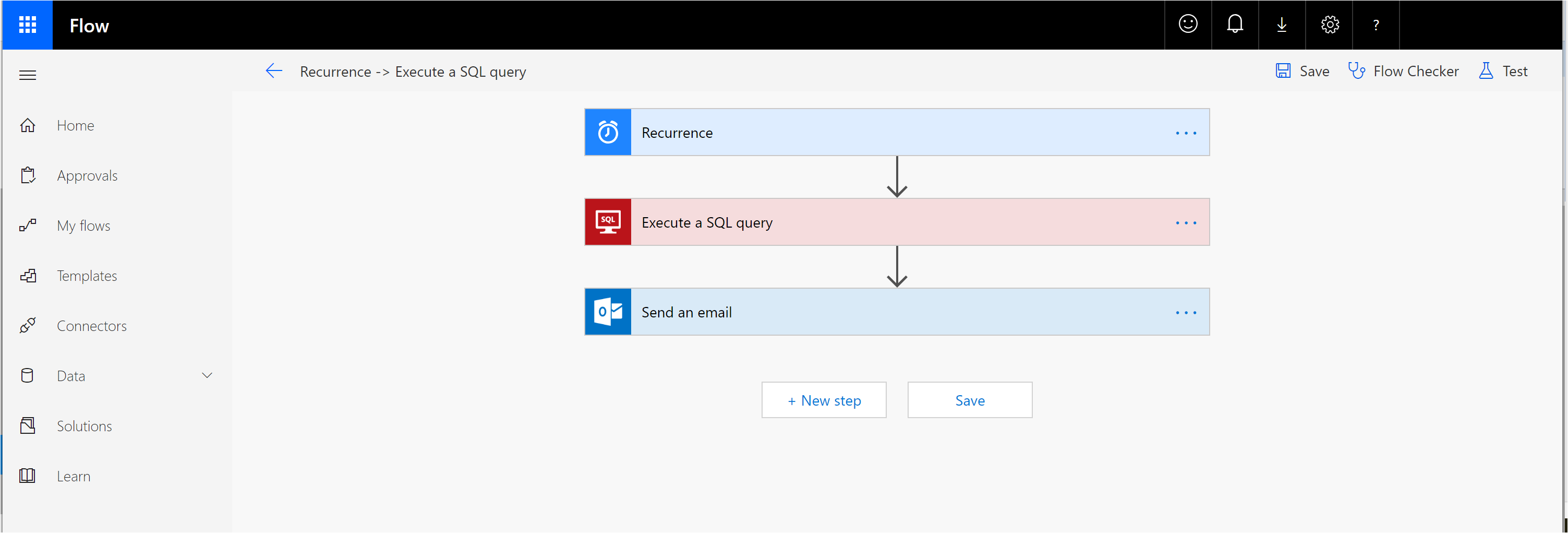Click the download arrow icon
The width and height of the screenshot is (1568, 533).
[x=1281, y=25]
